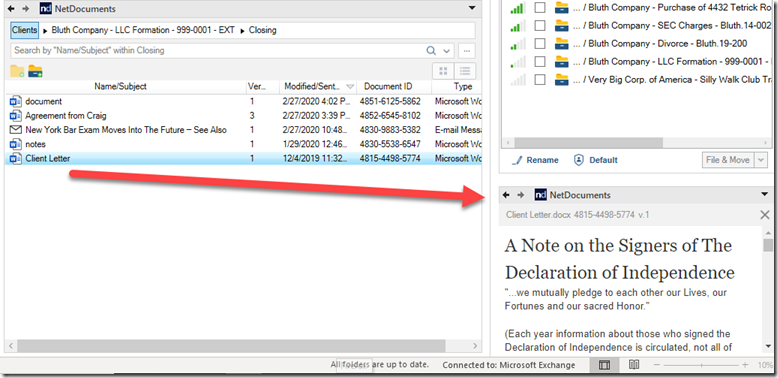Go back in preview NetDocuments pane
This screenshot has height=378, width=778.
(x=506, y=195)
